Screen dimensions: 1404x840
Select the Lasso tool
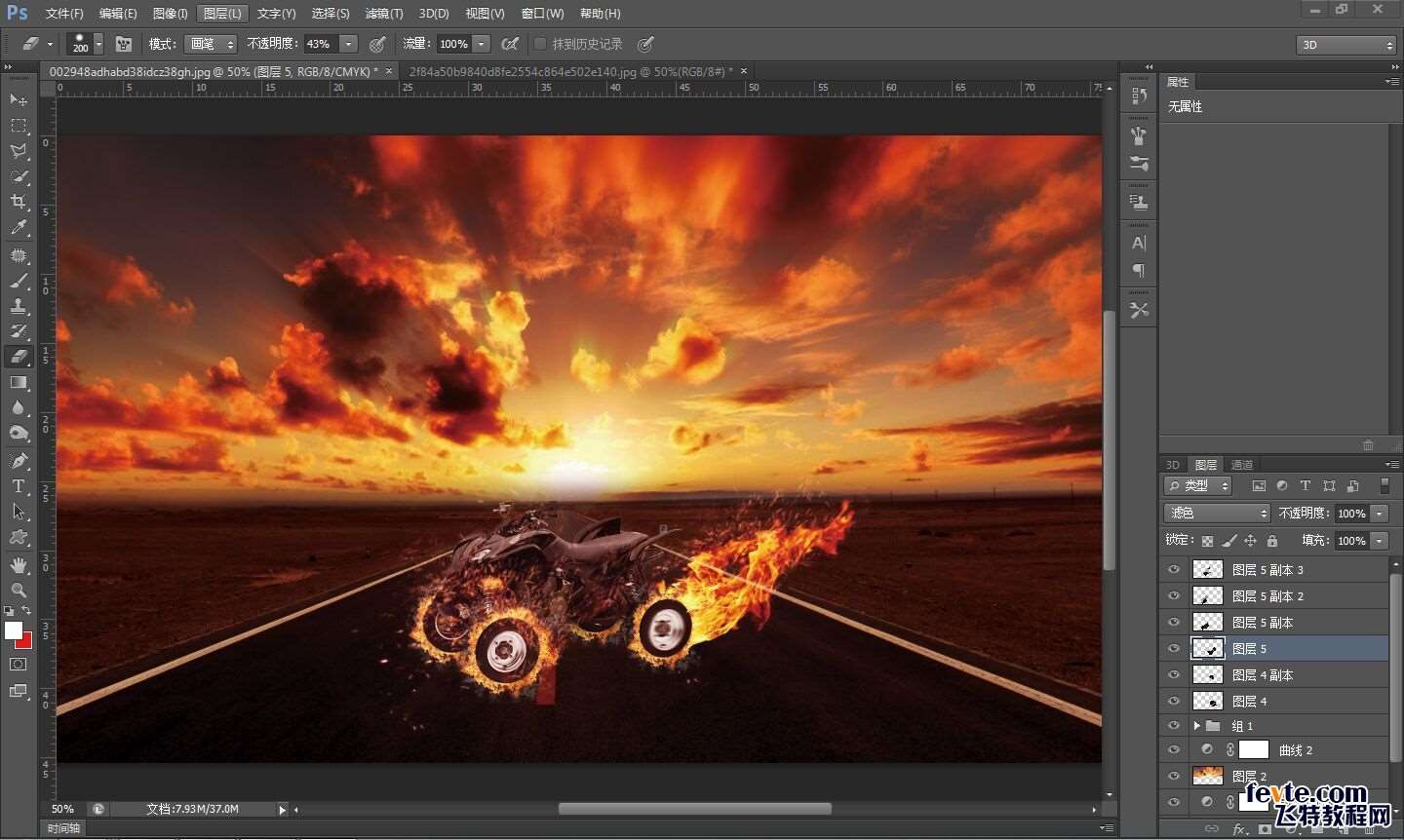pyautogui.click(x=19, y=151)
